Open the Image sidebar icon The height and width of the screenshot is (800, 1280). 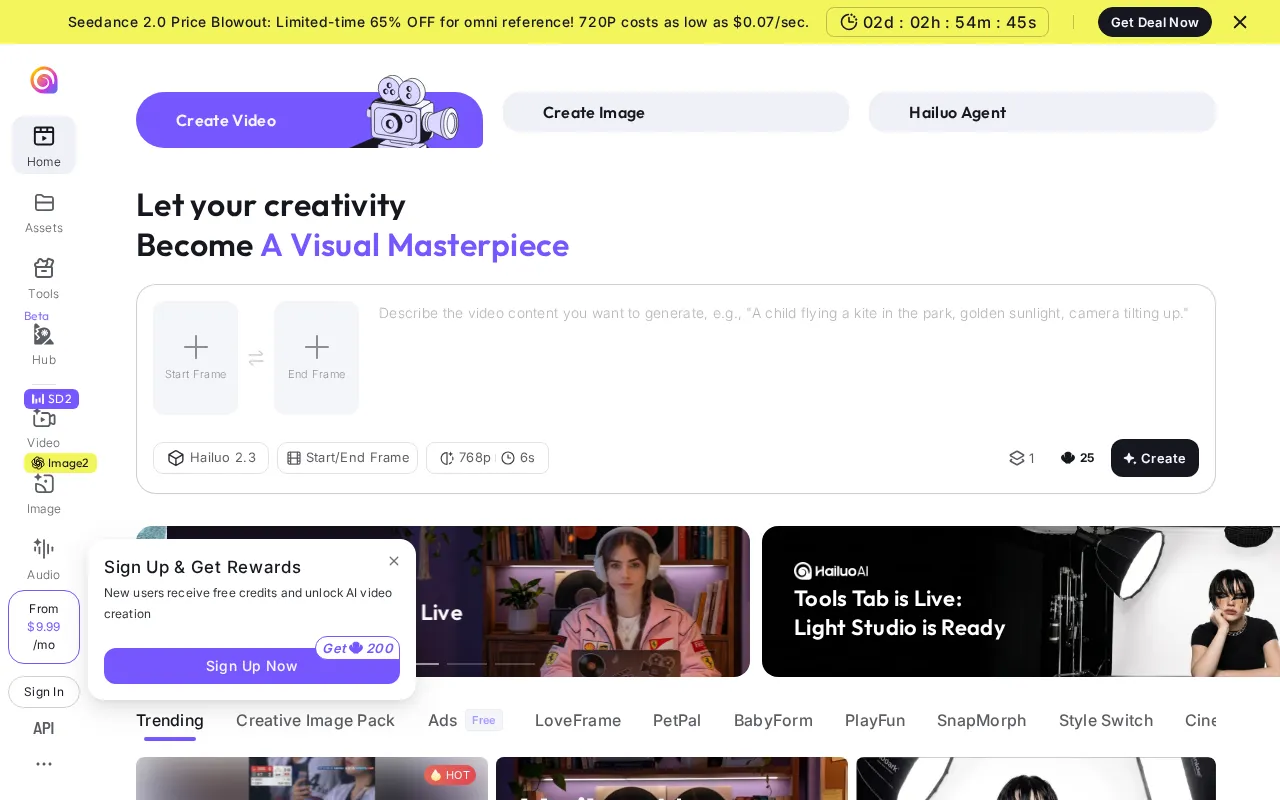(44, 484)
